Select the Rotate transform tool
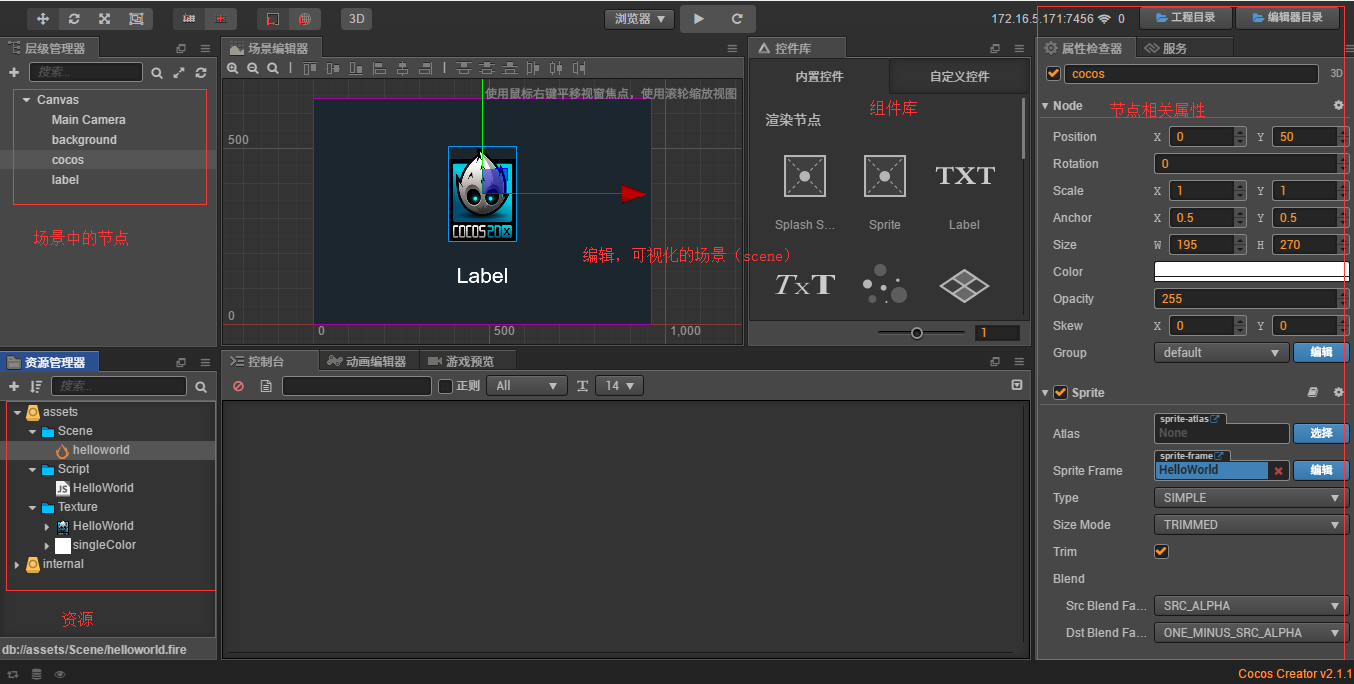Image resolution: width=1354 pixels, height=684 pixels. pos(74,19)
